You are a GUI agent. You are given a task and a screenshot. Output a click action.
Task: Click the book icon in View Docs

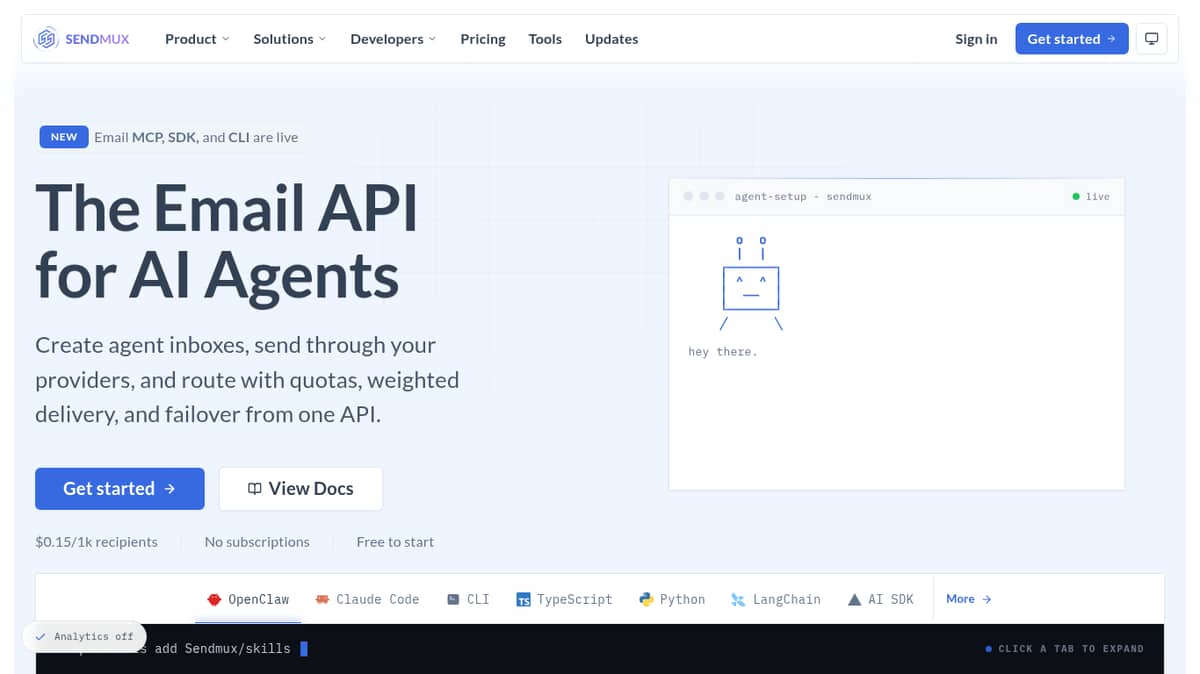(x=255, y=488)
